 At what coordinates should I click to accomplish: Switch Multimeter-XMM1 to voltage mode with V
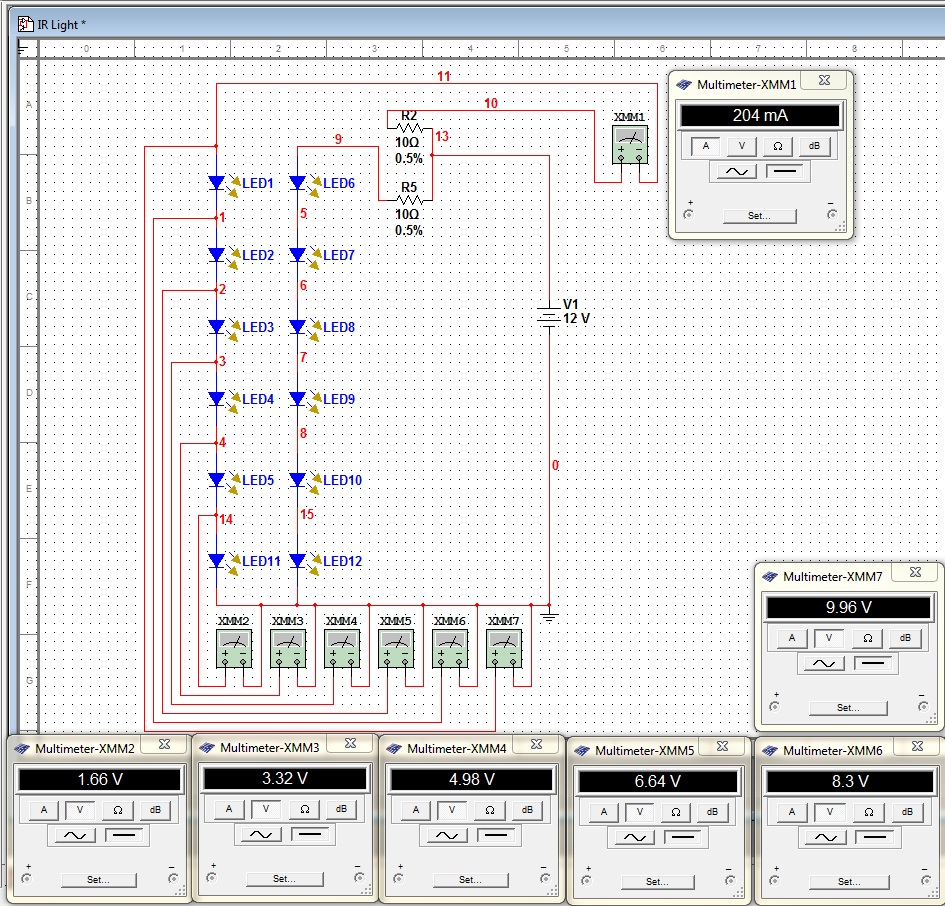pyautogui.click(x=742, y=146)
